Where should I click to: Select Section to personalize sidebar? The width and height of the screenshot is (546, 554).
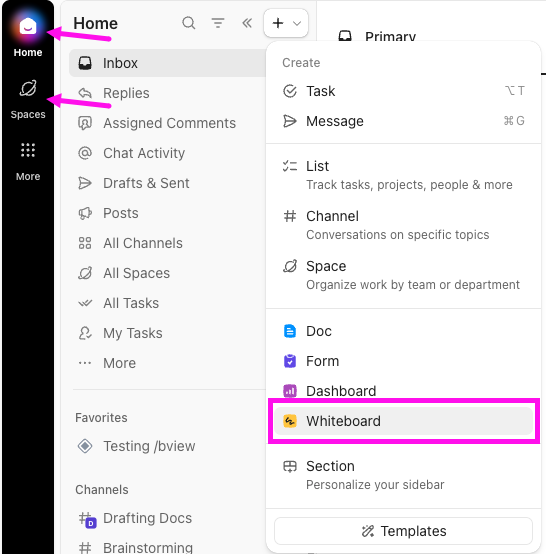(404, 475)
